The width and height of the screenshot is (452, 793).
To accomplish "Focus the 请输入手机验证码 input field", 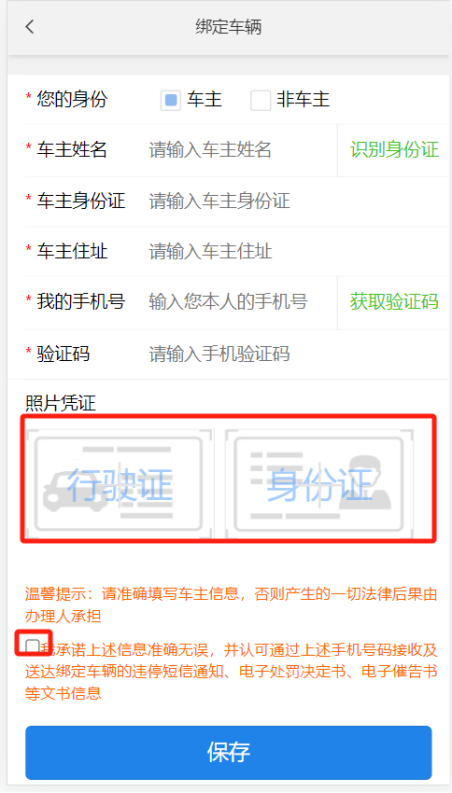I will point(296,354).
